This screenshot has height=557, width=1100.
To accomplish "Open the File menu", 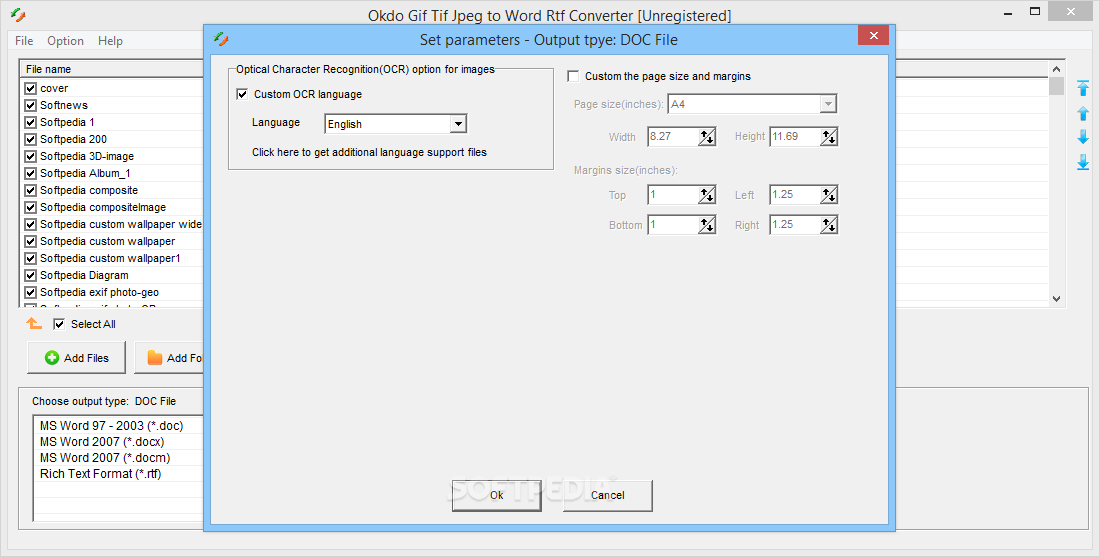I will 24,41.
